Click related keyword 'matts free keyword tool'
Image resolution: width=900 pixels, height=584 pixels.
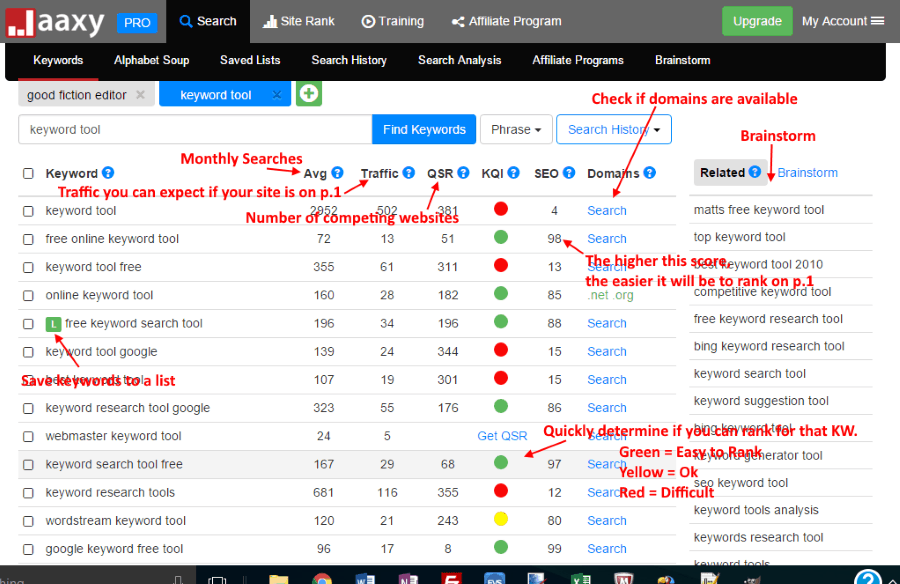[759, 210]
